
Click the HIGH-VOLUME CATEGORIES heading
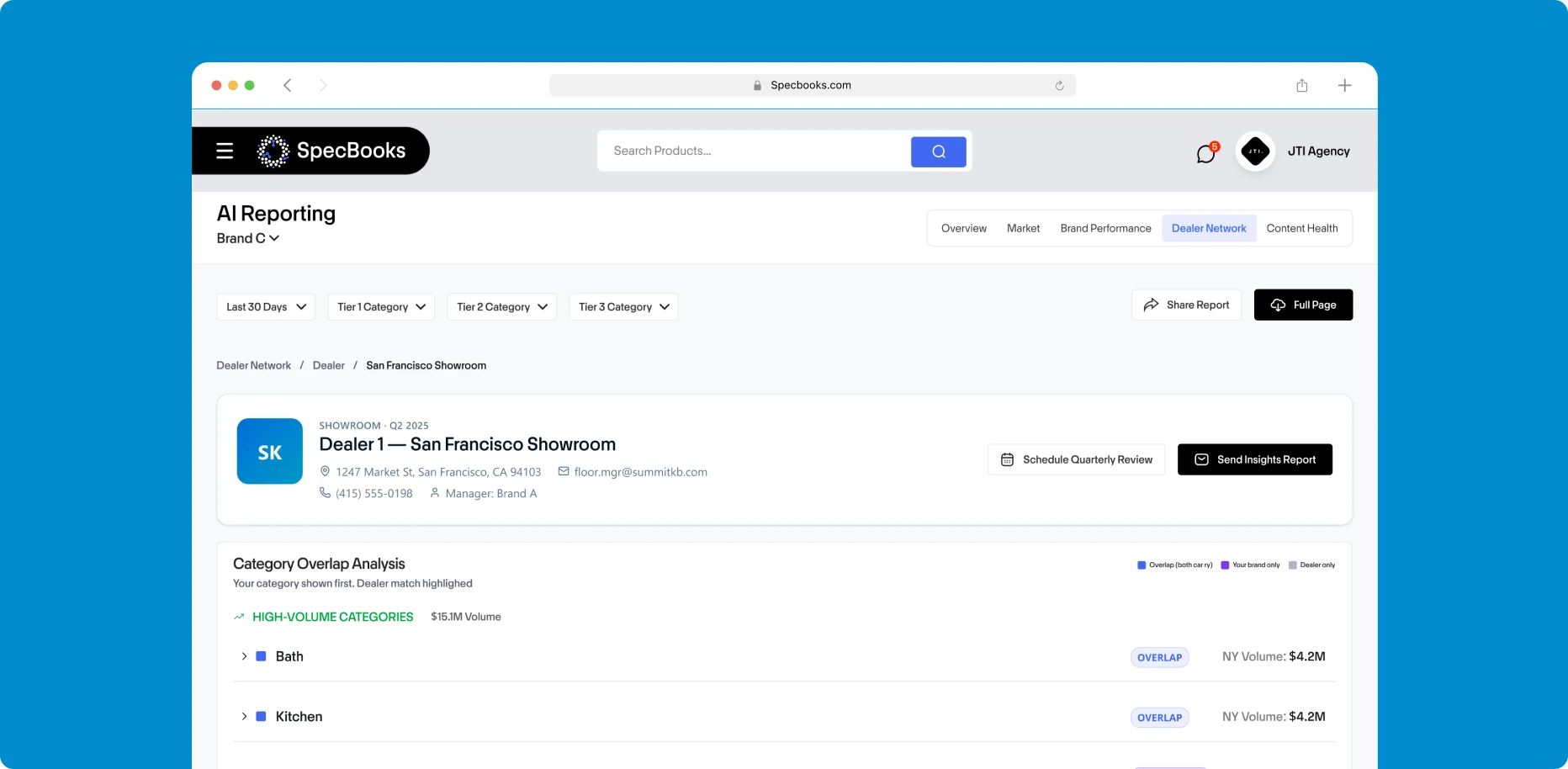[x=333, y=618]
